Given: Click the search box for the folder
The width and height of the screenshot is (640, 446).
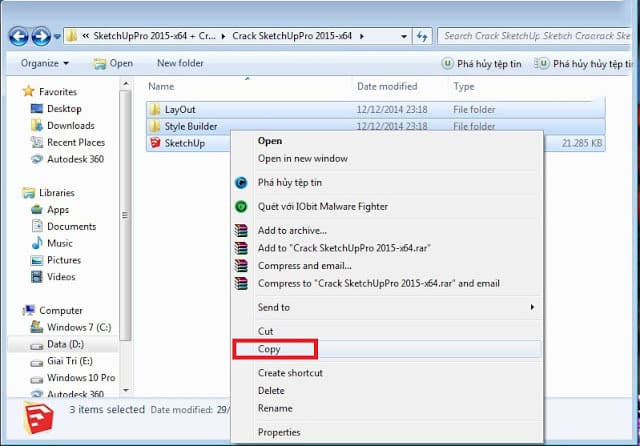Looking at the screenshot, I should point(535,36).
